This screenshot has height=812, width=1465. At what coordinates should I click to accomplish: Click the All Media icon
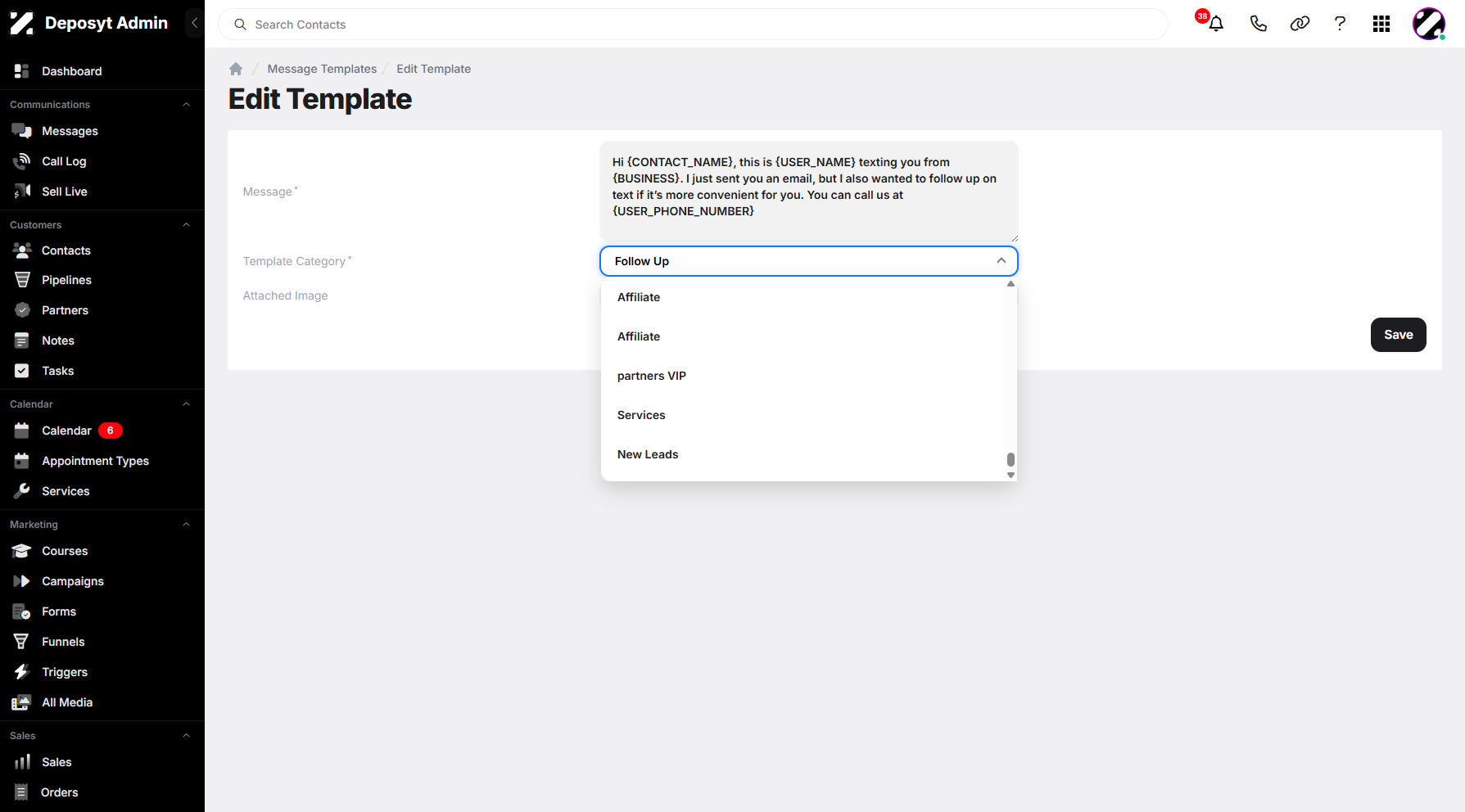[x=22, y=702]
